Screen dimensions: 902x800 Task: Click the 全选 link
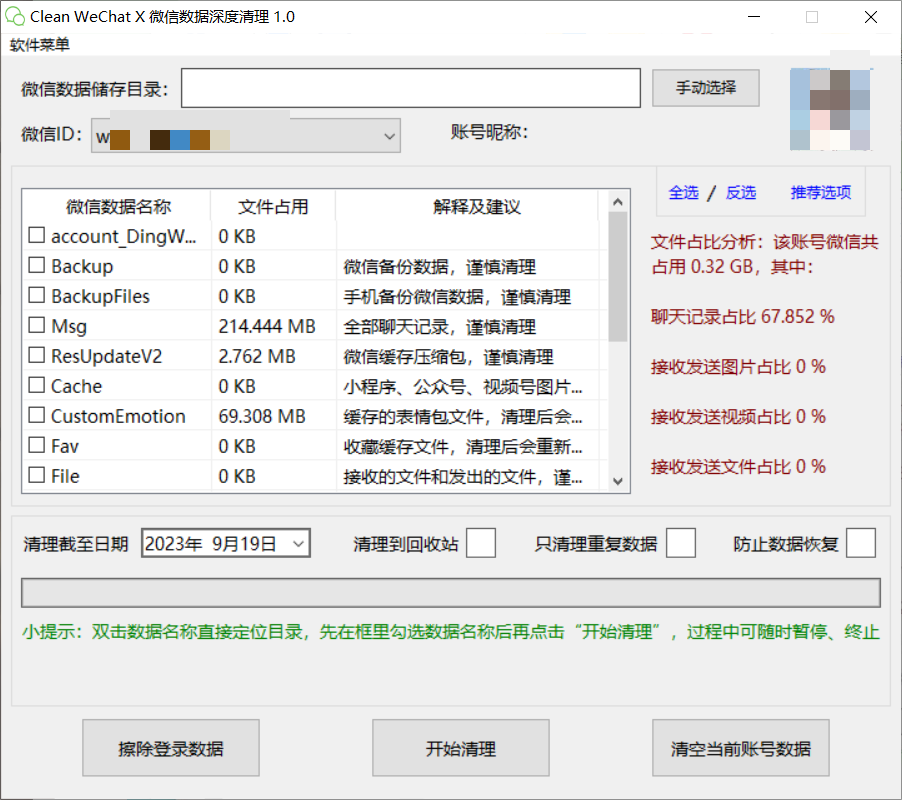pos(683,192)
